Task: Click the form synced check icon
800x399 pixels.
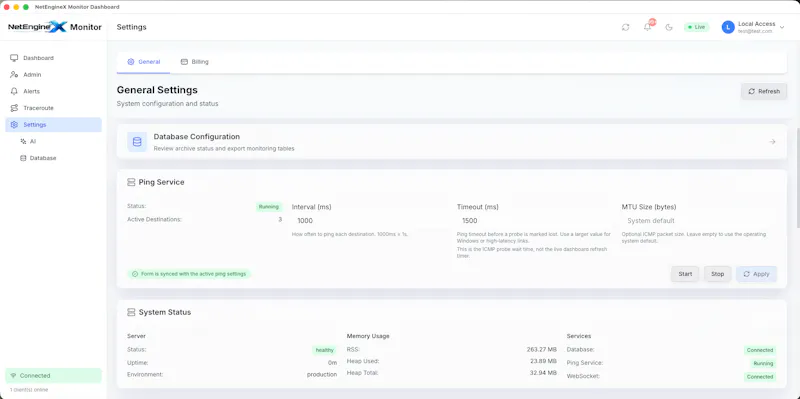Action: click(x=135, y=274)
